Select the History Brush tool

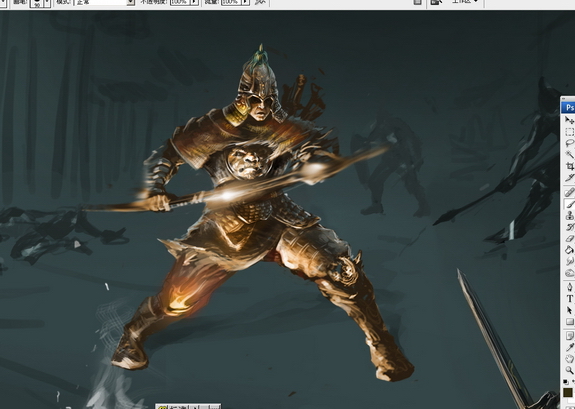pyautogui.click(x=569, y=227)
